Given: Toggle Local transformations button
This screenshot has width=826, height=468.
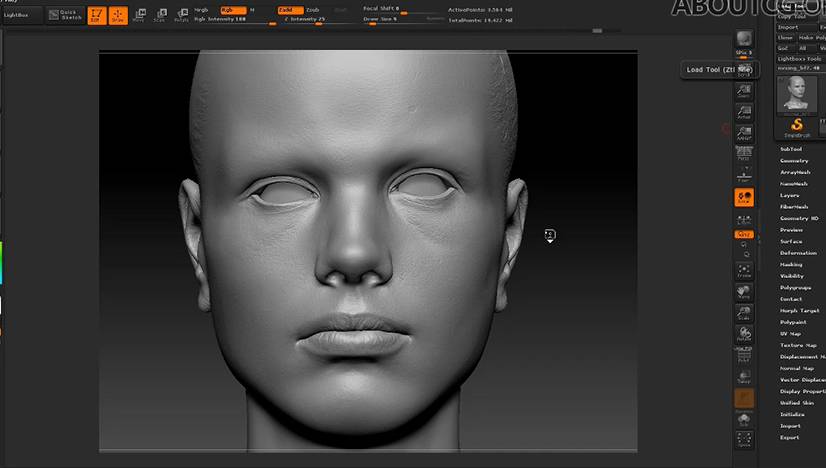Looking at the screenshot, I should click(744, 197).
